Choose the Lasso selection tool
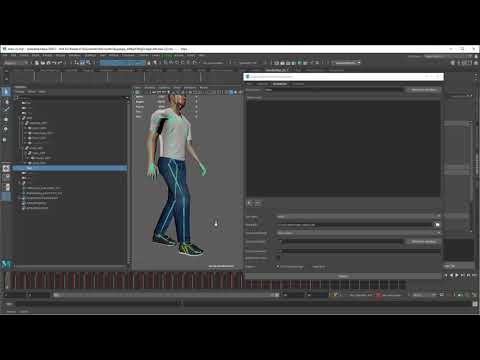 (x=6, y=102)
